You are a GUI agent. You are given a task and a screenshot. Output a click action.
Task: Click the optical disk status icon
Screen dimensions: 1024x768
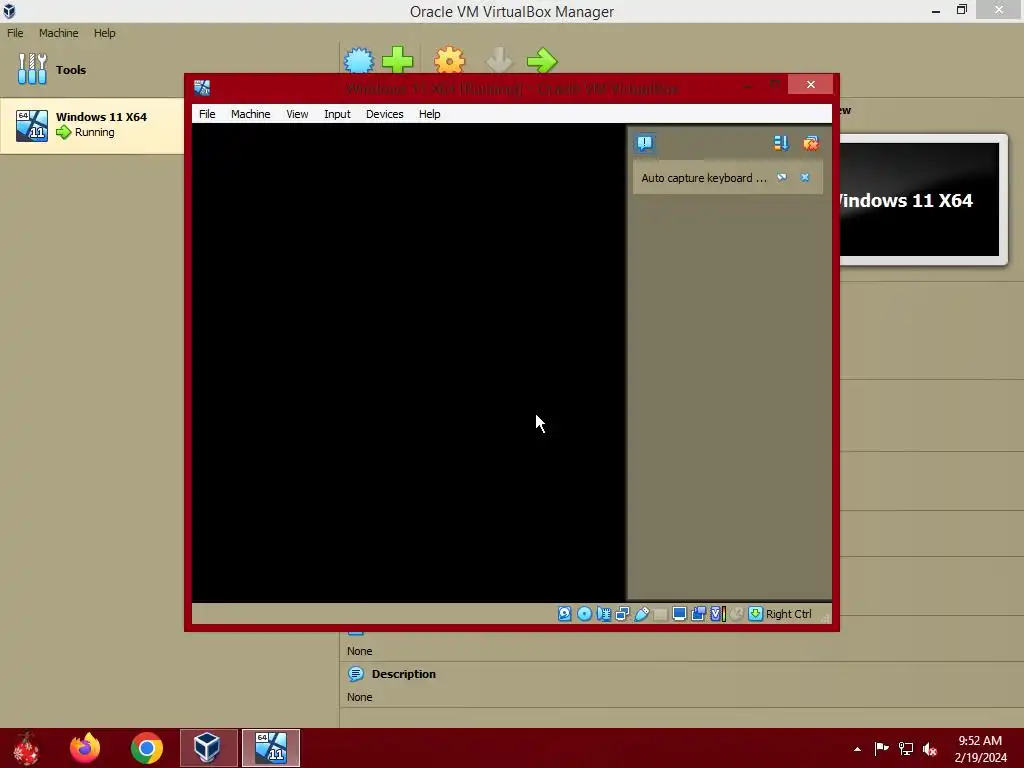584,614
